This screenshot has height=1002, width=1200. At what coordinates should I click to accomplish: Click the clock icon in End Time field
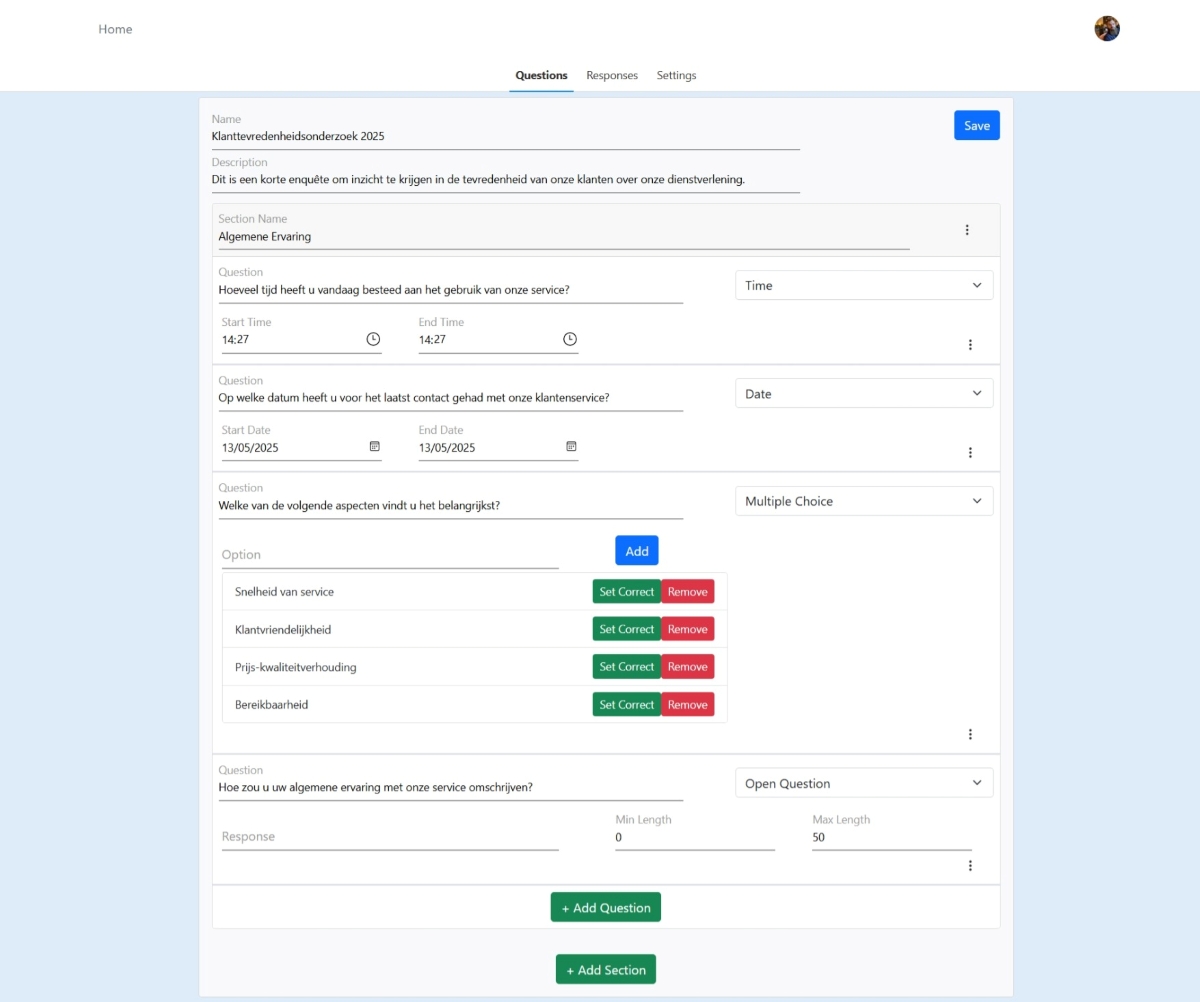tap(570, 339)
